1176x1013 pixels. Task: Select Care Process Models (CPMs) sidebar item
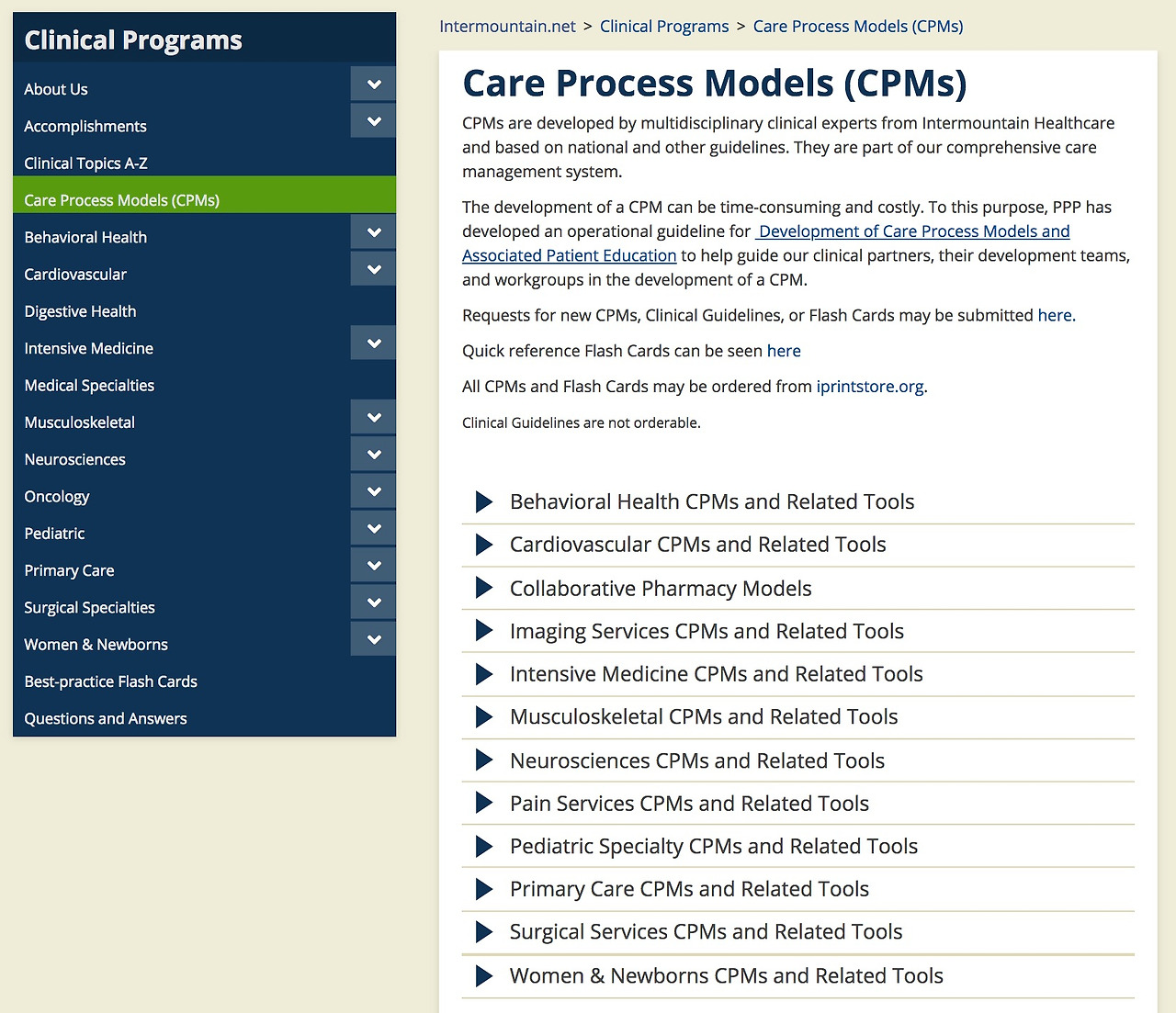204,195
